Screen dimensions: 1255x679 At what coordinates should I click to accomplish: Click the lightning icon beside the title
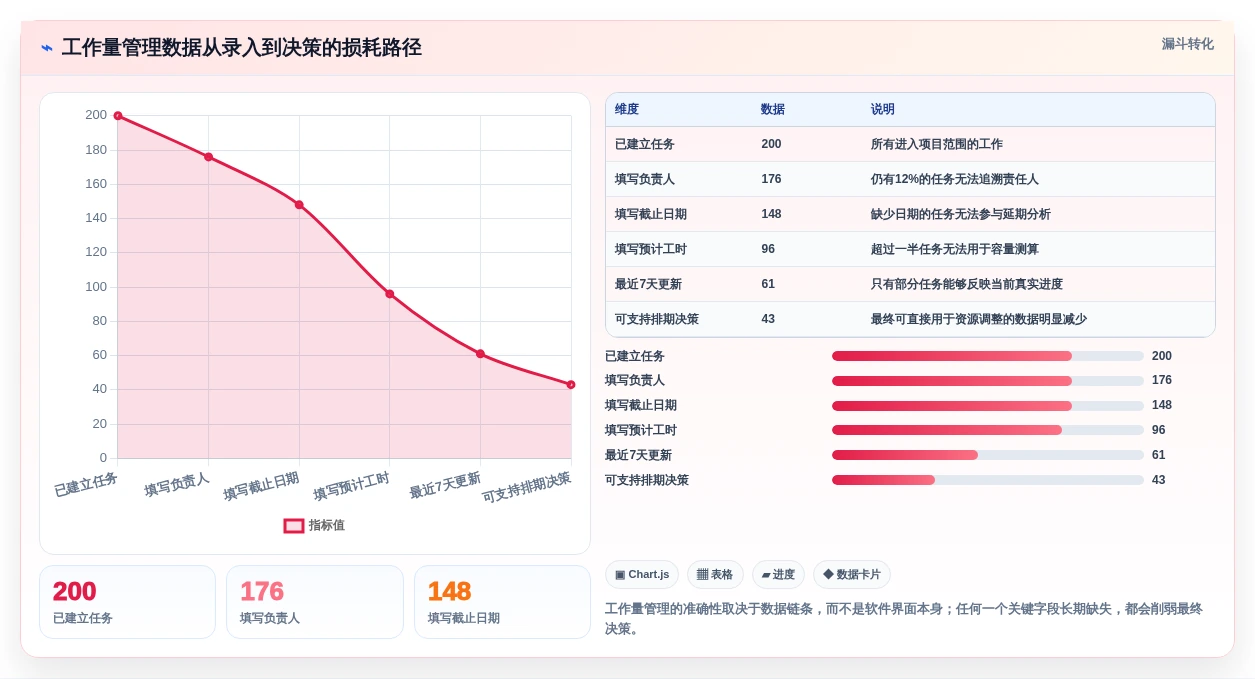47,48
